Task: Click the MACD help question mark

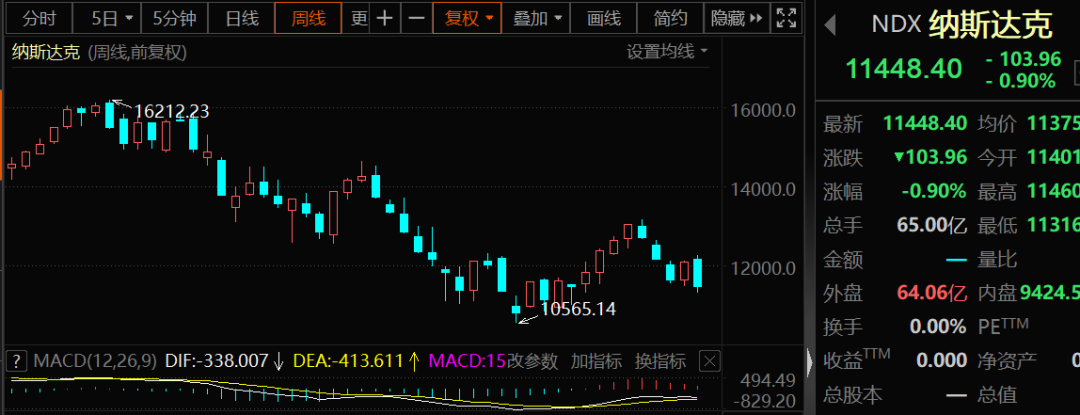Action: pos(17,361)
